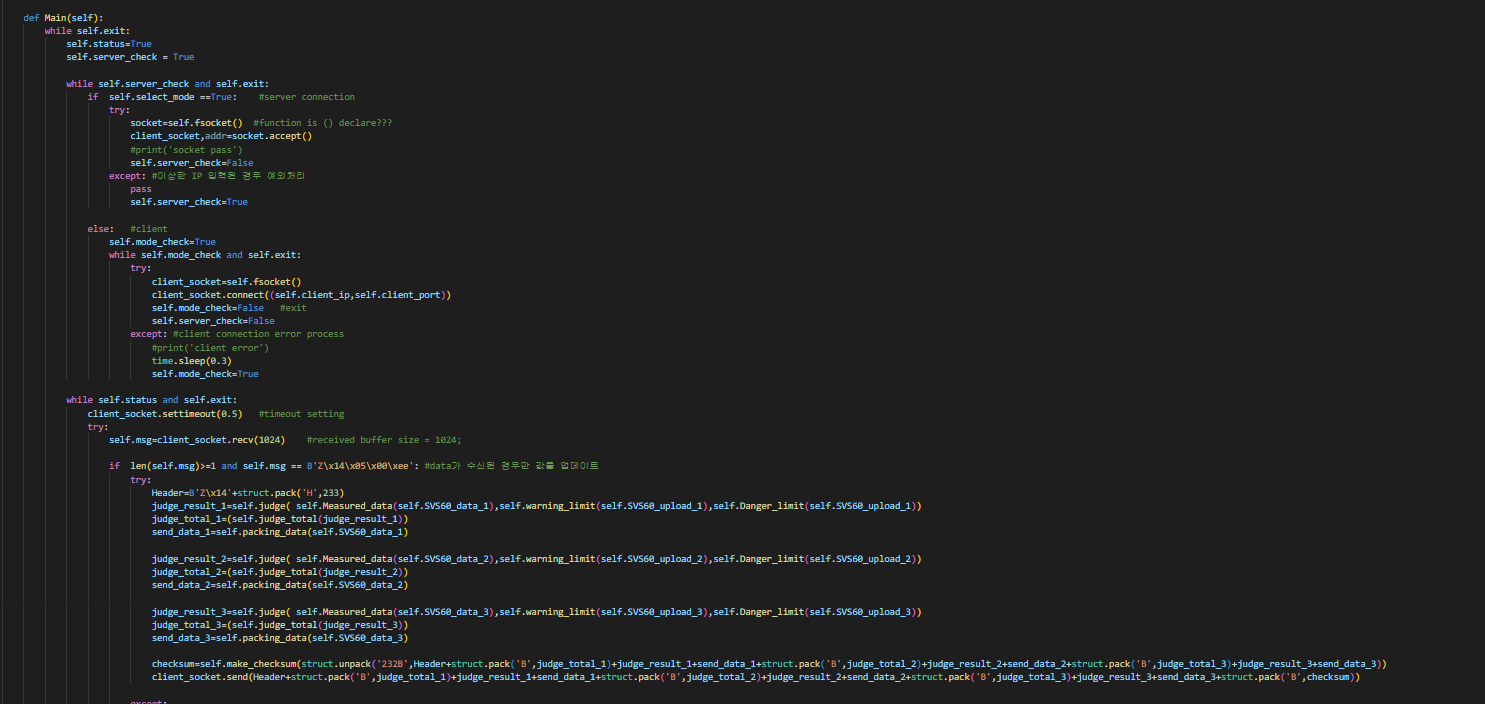Click the commented #print('socket pass') line

186,149
